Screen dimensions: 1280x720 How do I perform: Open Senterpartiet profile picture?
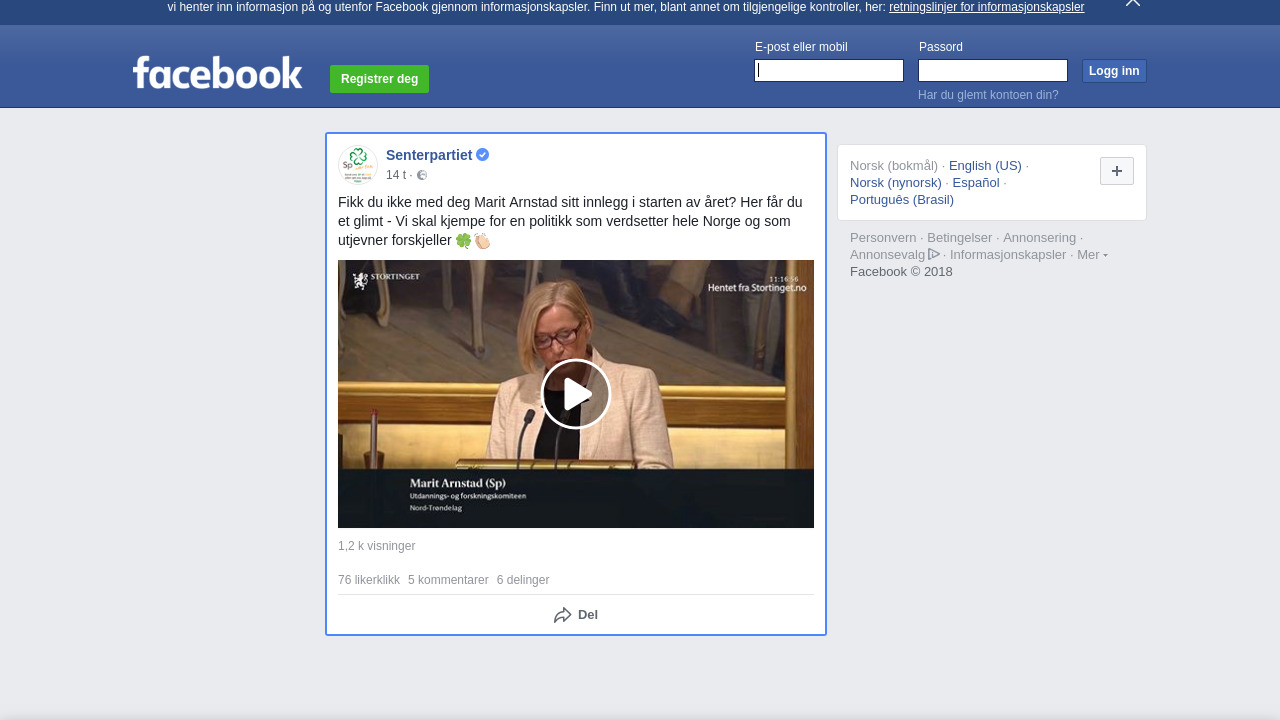[x=357, y=164]
